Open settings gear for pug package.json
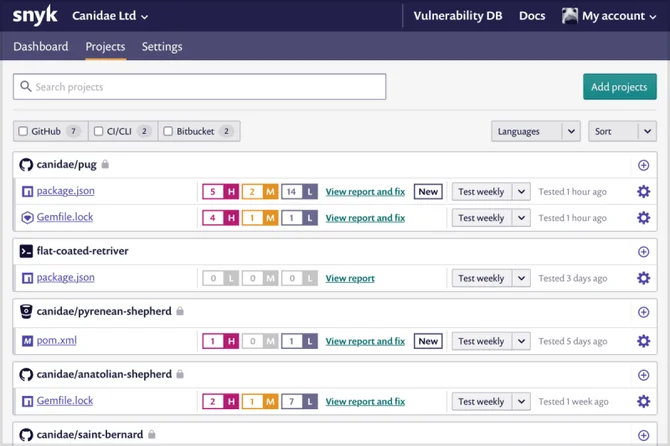The height and width of the screenshot is (446, 670). pyautogui.click(x=644, y=192)
